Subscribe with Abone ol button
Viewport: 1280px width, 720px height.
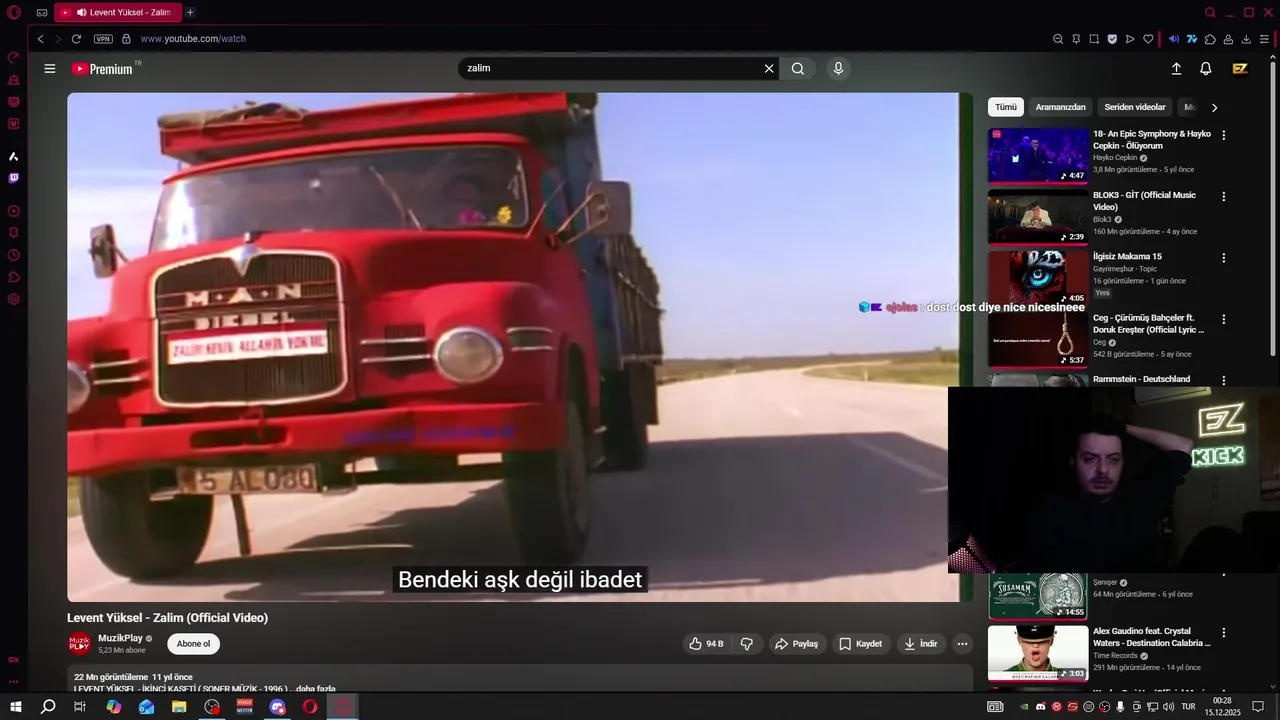pos(193,644)
